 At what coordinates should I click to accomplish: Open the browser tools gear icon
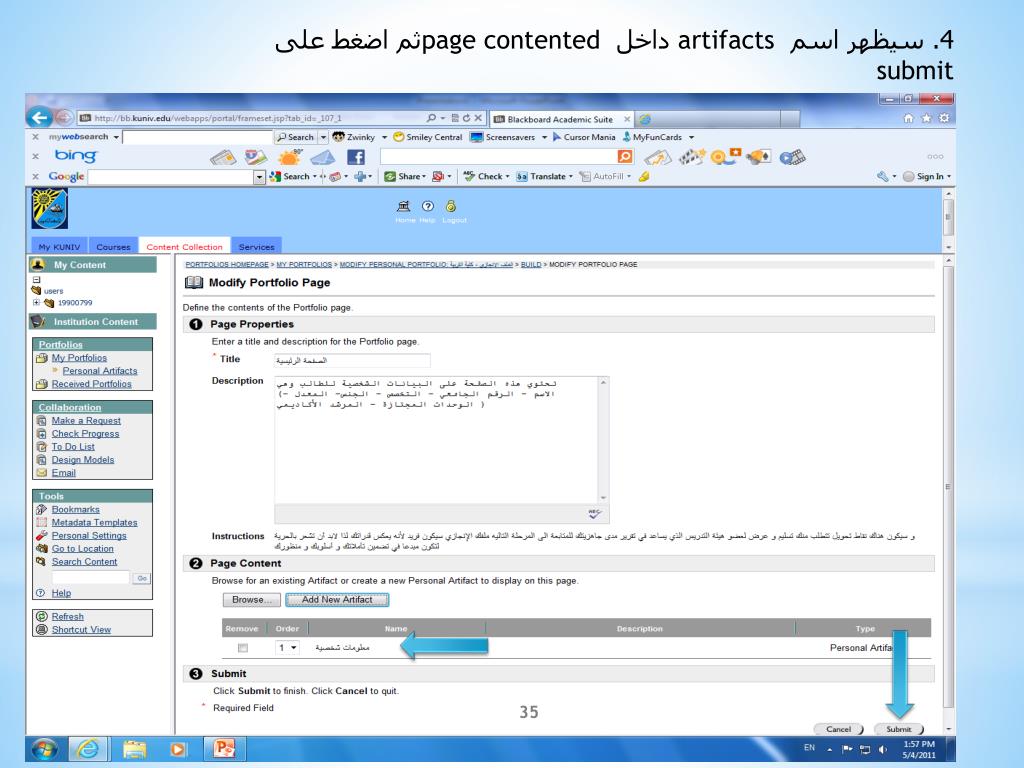(x=944, y=118)
